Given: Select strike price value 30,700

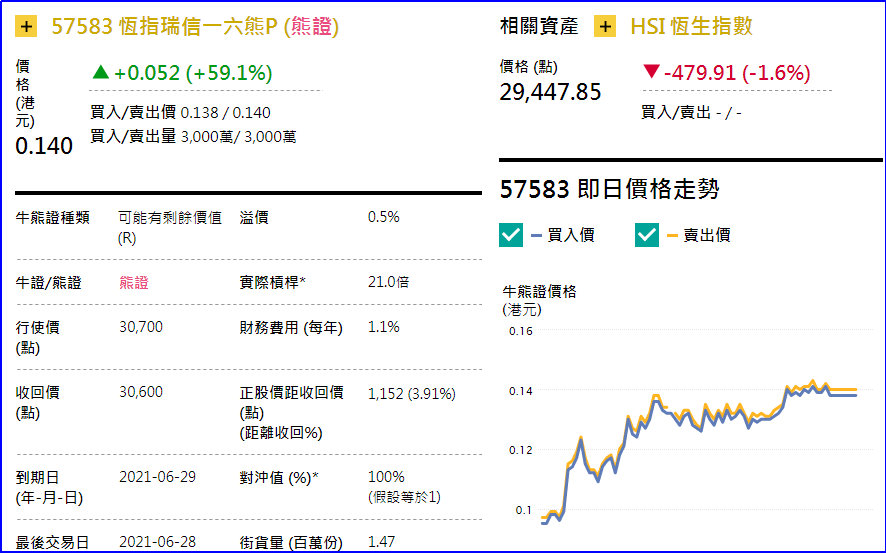Looking at the screenshot, I should coord(141,327).
